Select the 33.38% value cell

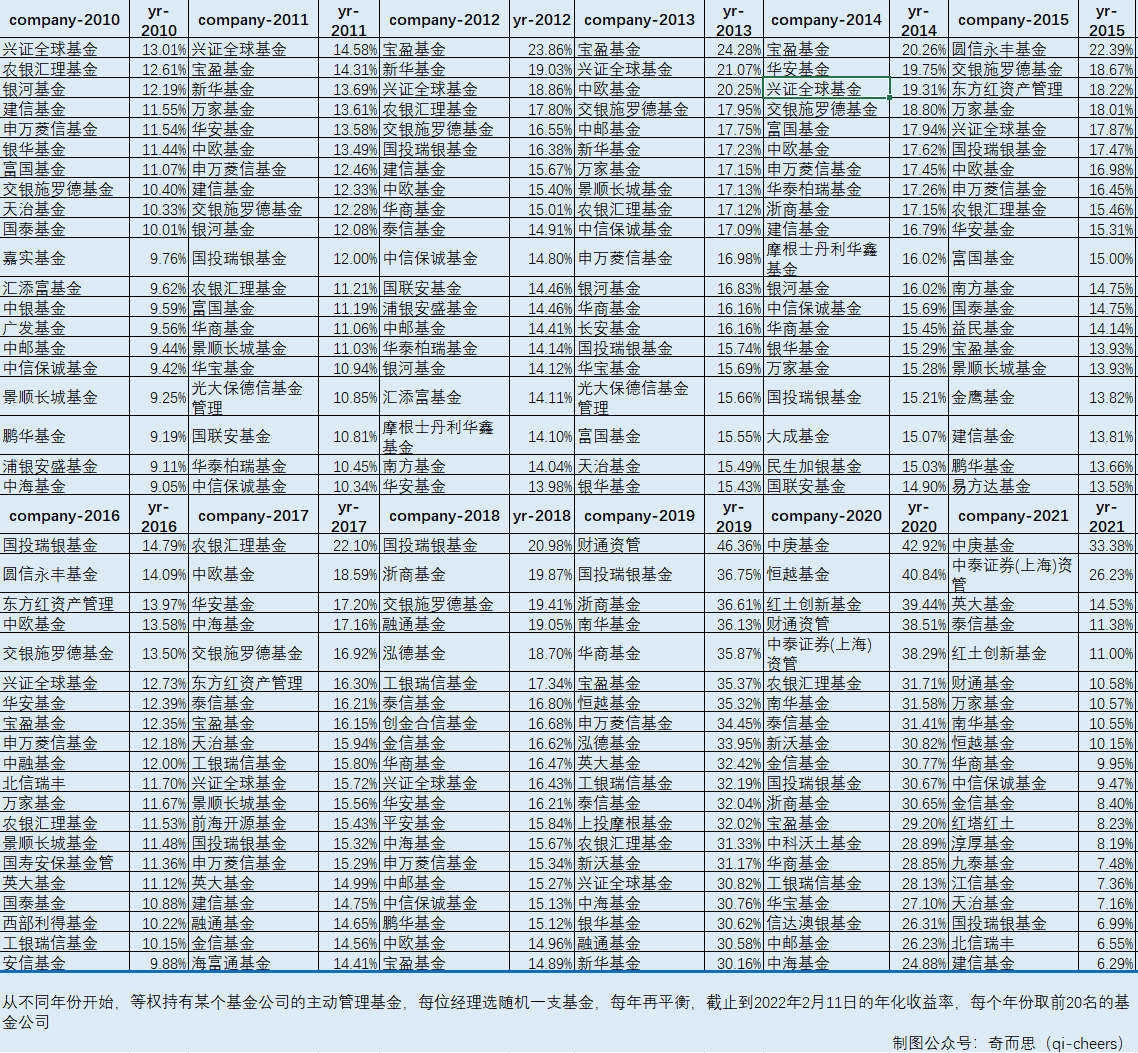pyautogui.click(x=1108, y=545)
